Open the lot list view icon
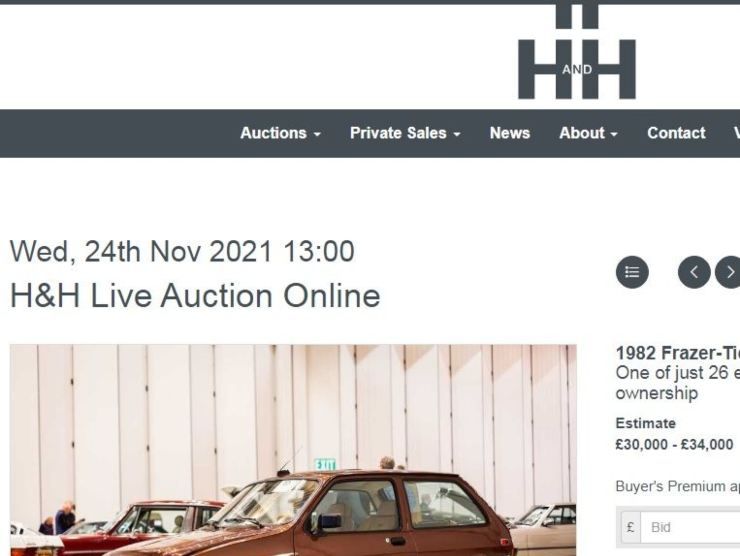 point(632,272)
